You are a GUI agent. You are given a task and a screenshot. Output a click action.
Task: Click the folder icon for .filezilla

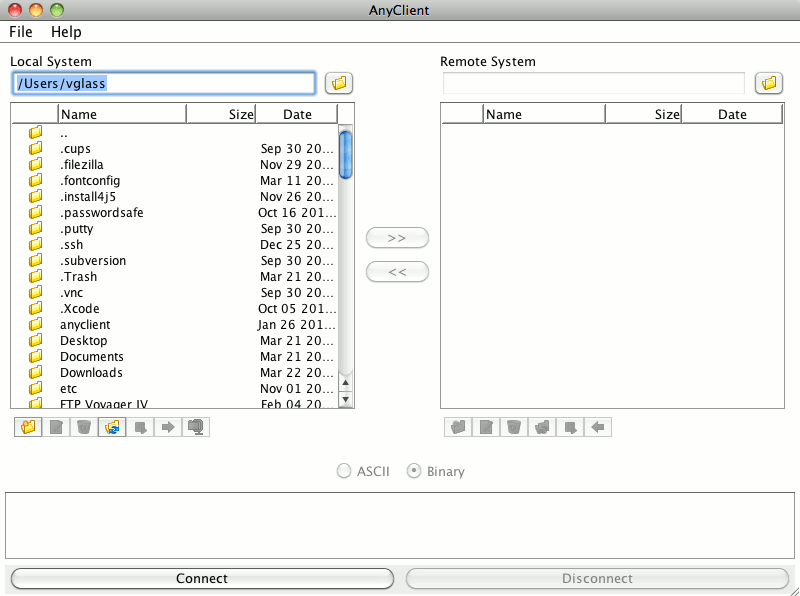36,164
